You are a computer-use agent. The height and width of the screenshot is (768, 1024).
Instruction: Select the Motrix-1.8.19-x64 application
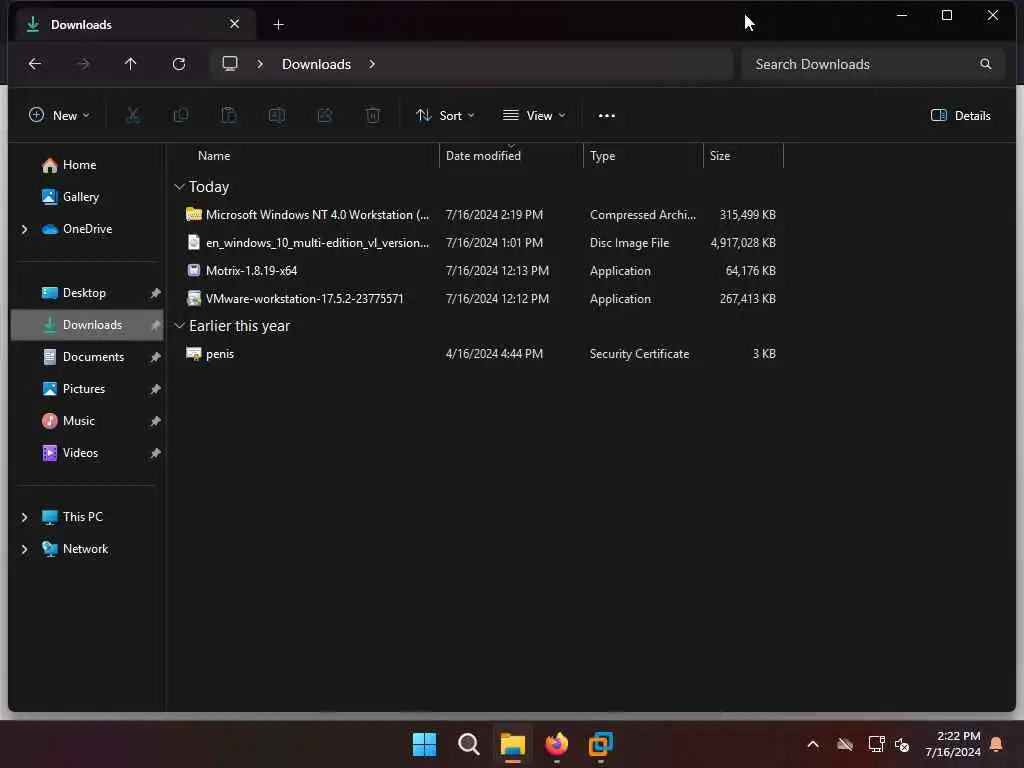click(x=481, y=271)
